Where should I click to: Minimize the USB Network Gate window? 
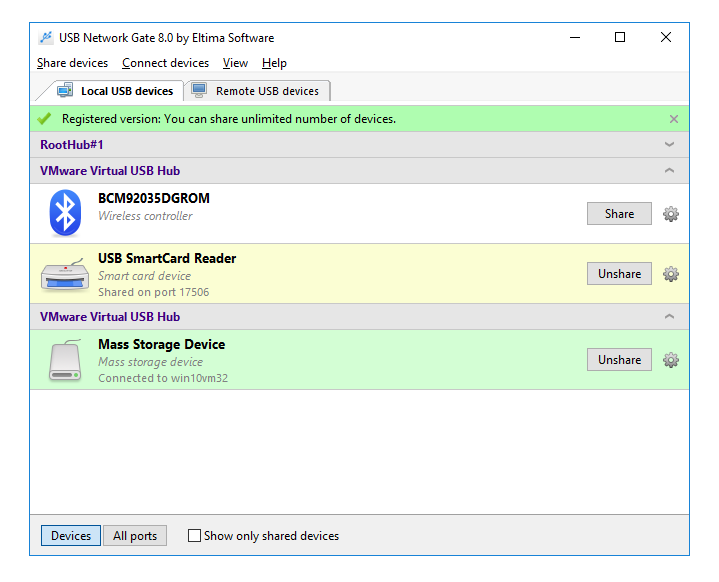point(575,37)
